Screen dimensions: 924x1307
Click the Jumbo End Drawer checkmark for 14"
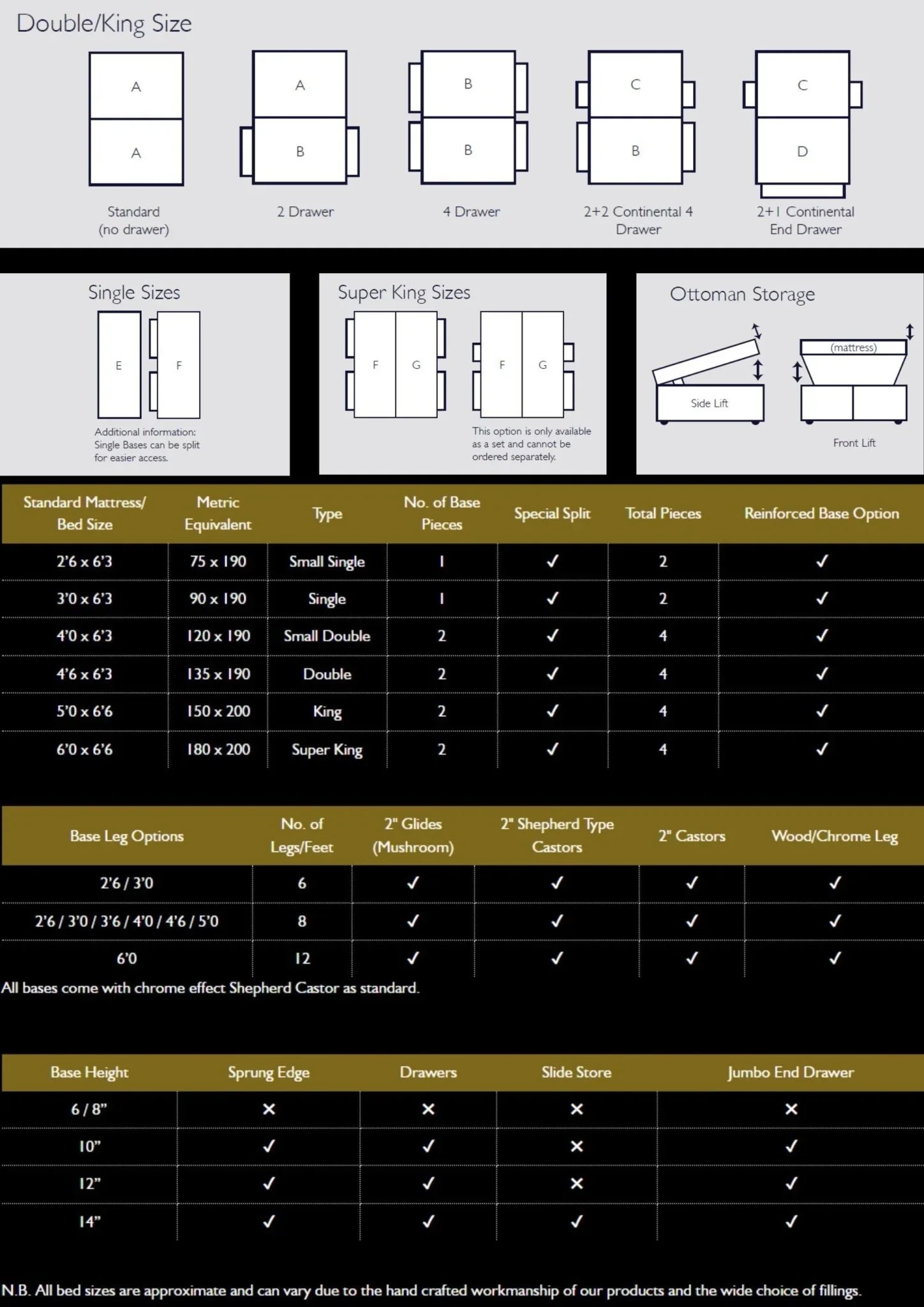(x=791, y=1221)
